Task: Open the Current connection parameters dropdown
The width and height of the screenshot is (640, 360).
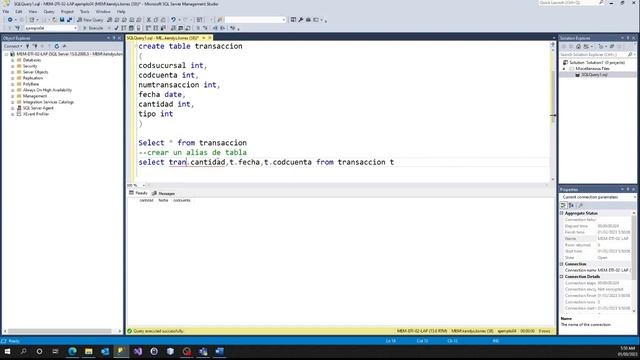Action: [634, 197]
